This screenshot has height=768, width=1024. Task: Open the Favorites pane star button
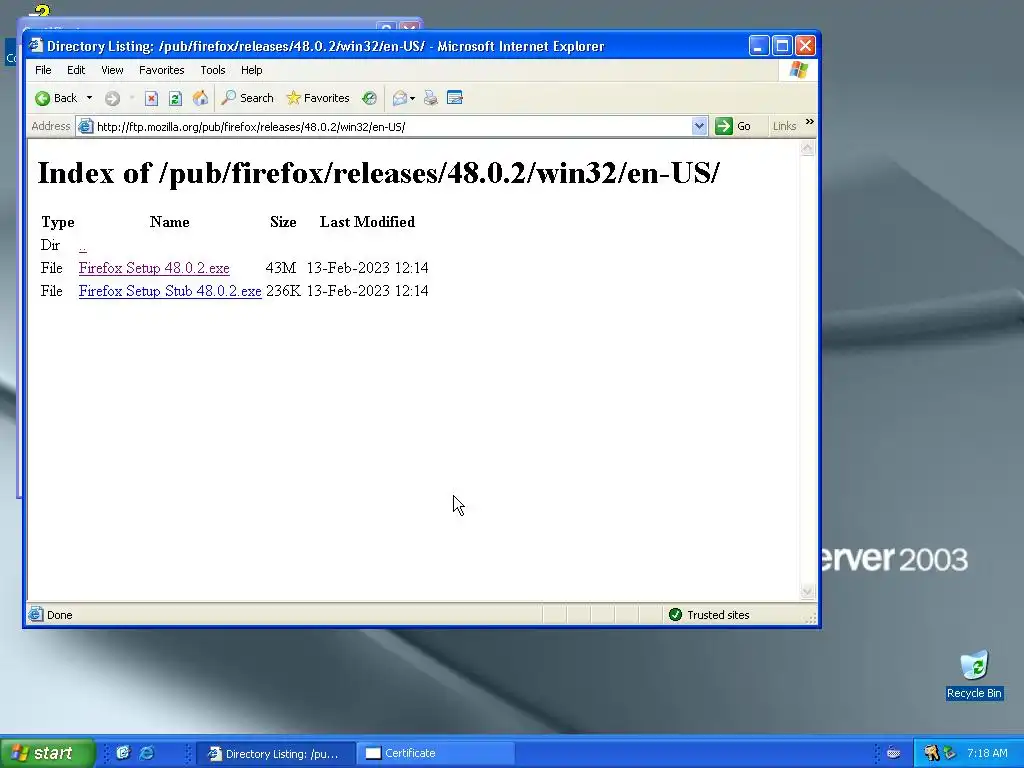(318, 98)
